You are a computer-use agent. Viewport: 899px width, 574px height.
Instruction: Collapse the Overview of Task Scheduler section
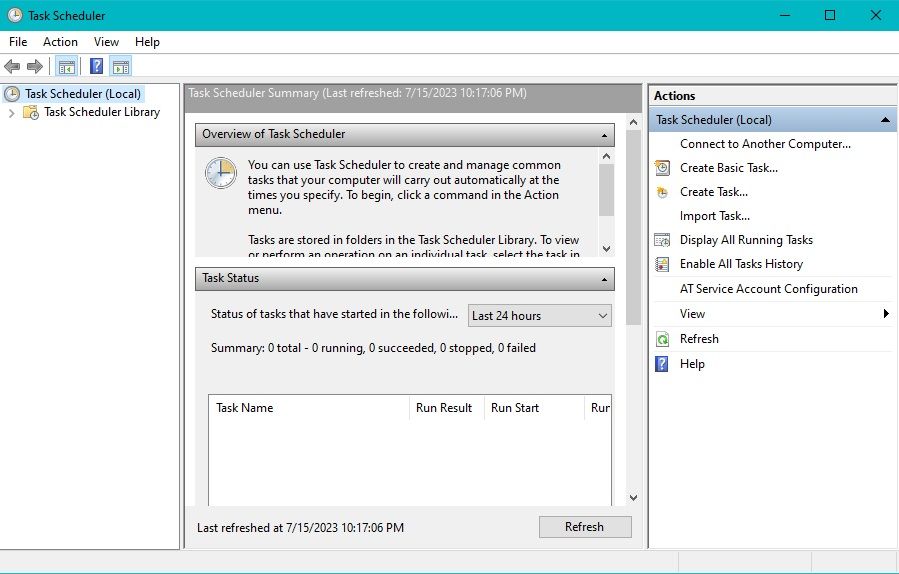click(604, 135)
